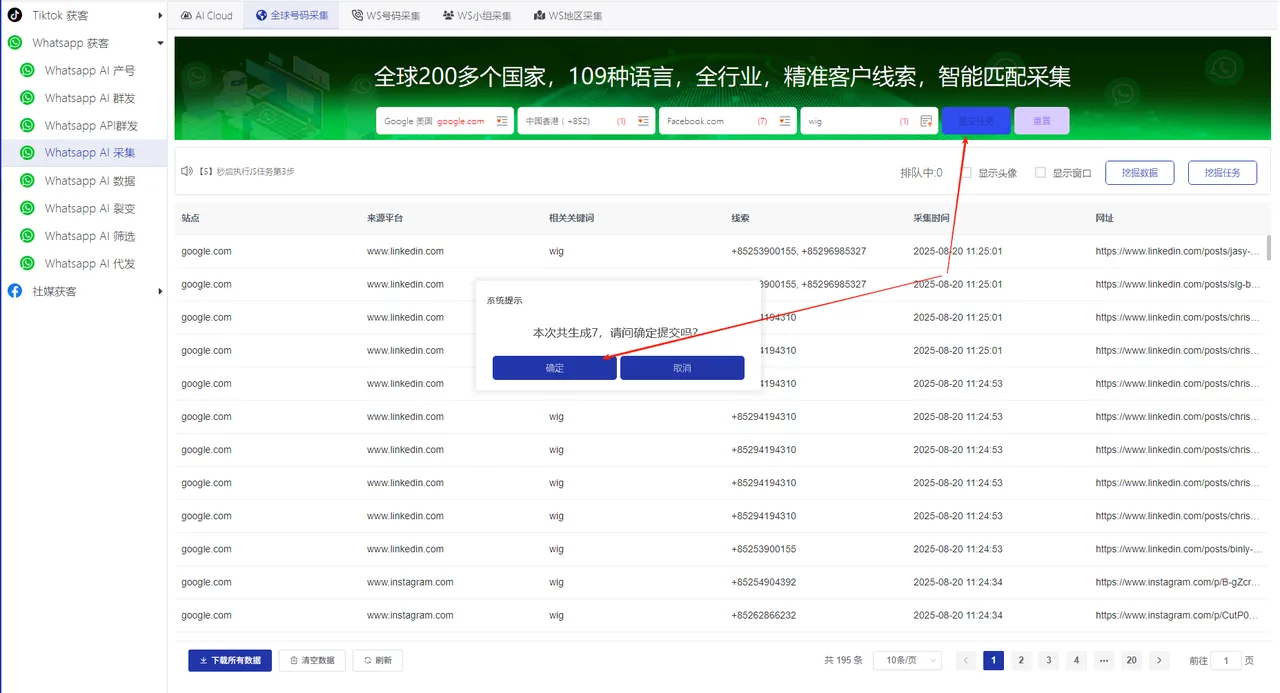Check the keyword input filter icon beside wig

point(928,120)
